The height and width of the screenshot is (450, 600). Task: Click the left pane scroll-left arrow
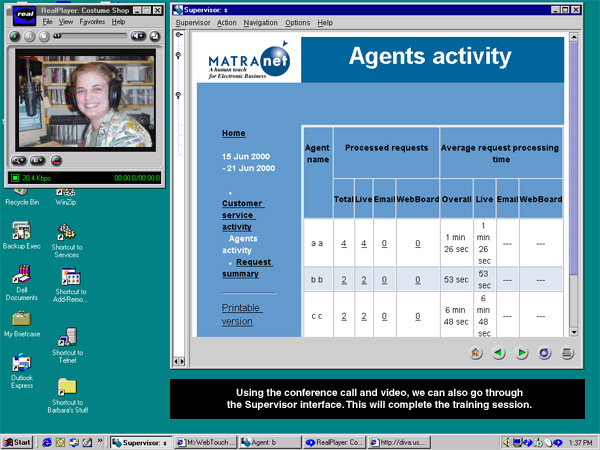click(x=176, y=361)
